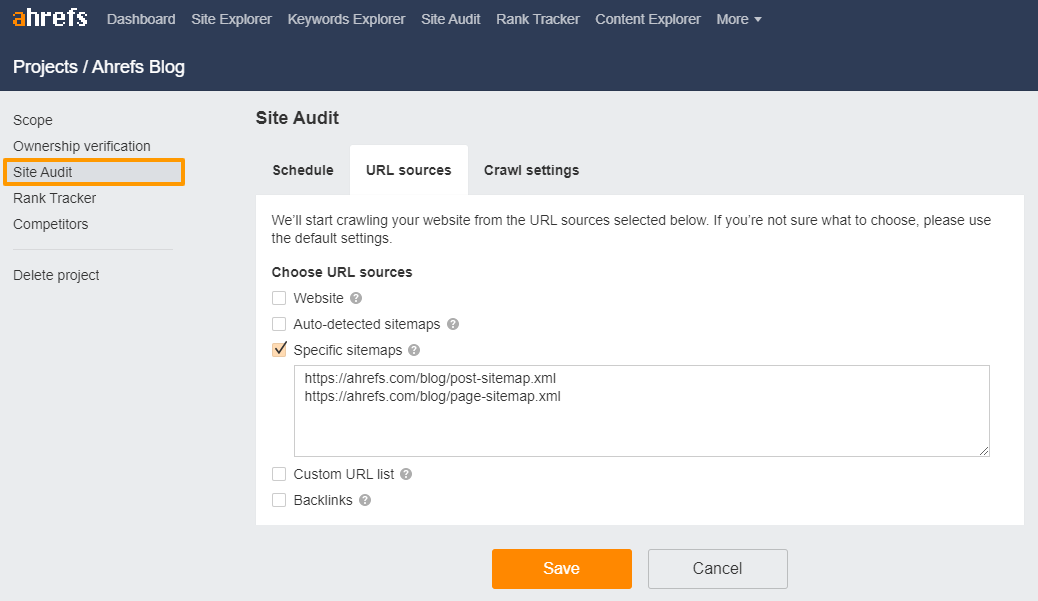
Task: Select Competitors in the sidebar
Action: tap(50, 224)
